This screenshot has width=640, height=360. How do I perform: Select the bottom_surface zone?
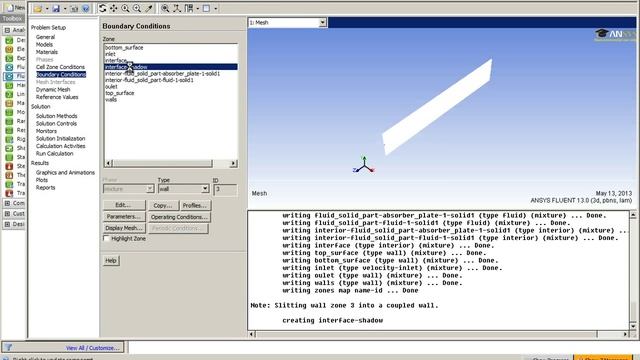click(x=124, y=48)
